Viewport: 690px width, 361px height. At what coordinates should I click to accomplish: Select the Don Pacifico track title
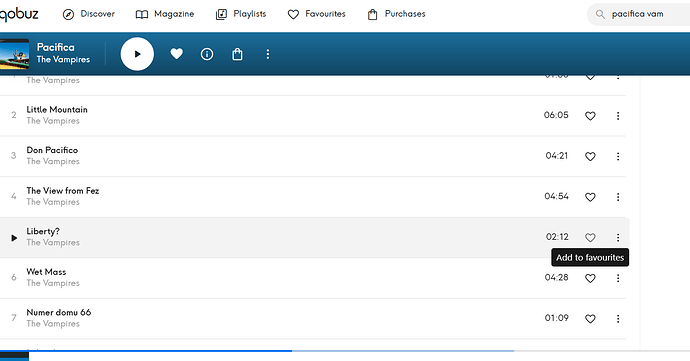tap(52, 150)
